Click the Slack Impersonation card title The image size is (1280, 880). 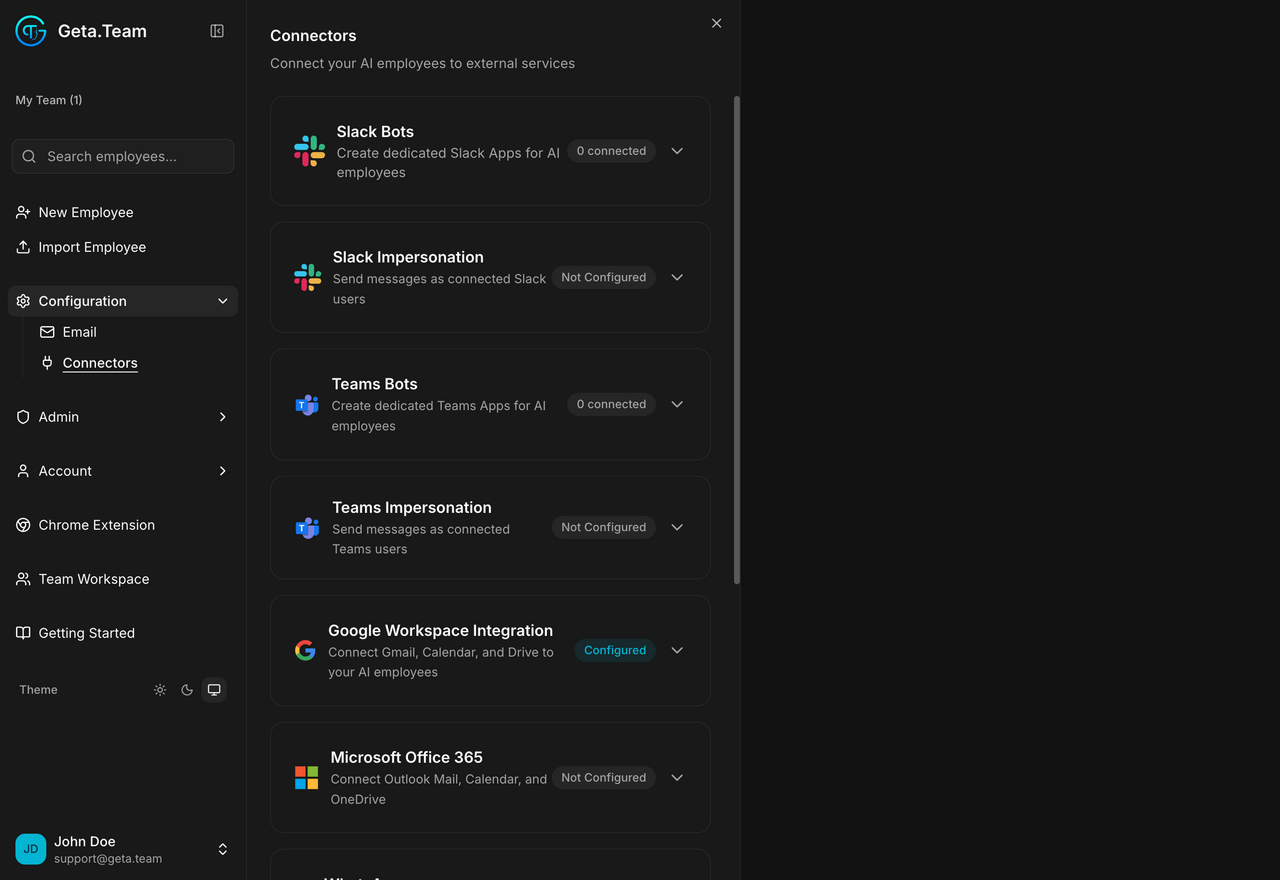(x=408, y=258)
